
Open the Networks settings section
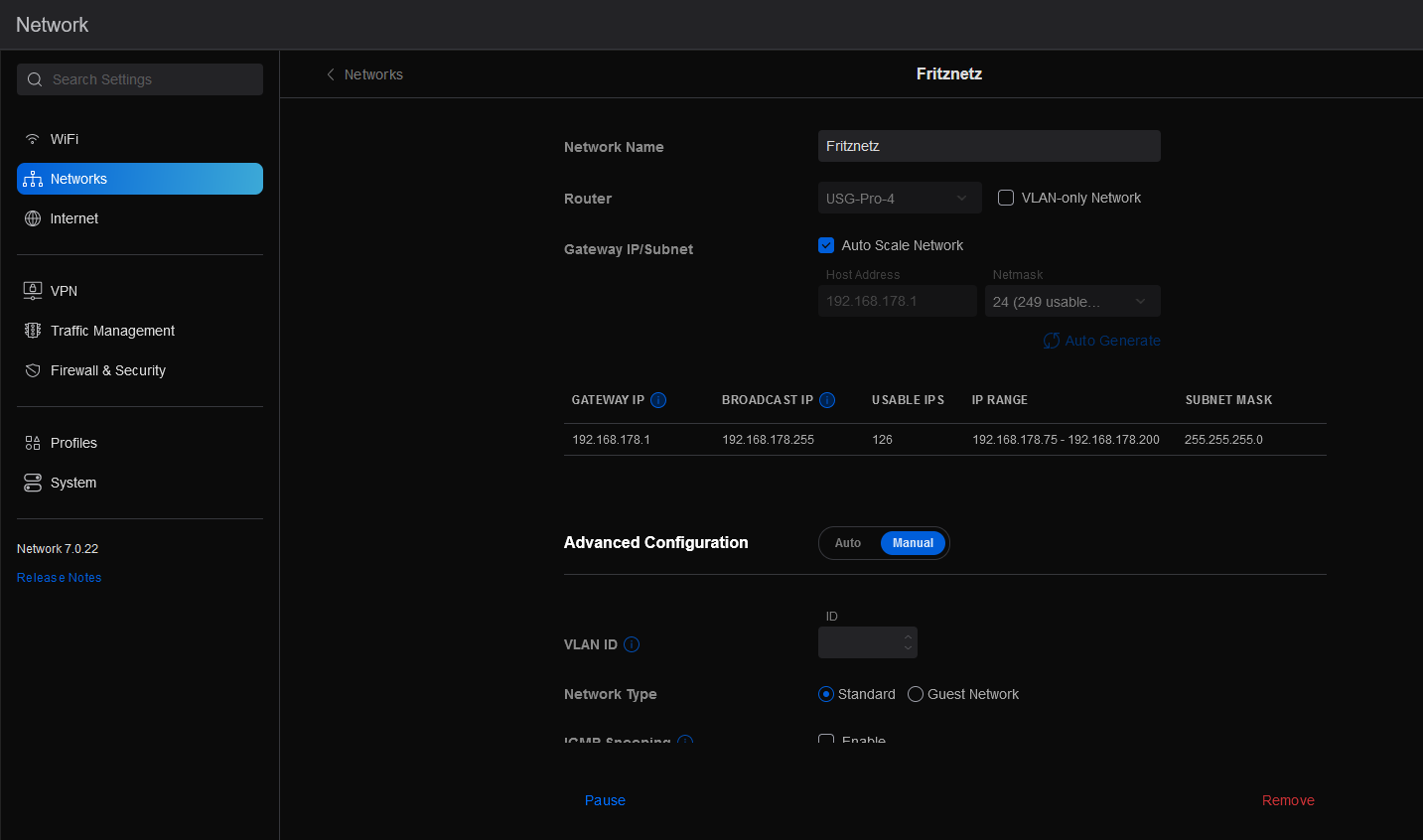[x=140, y=179]
